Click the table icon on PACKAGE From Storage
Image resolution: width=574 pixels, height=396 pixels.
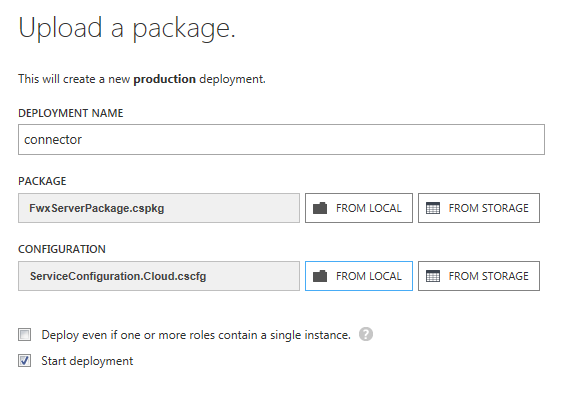pos(433,208)
